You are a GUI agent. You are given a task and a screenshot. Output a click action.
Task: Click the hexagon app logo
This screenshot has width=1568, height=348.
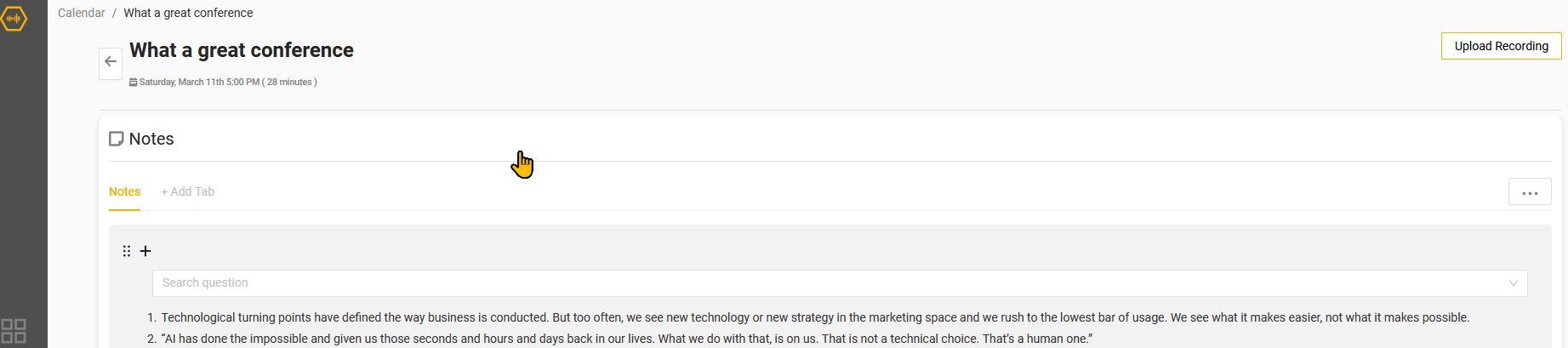tap(14, 18)
